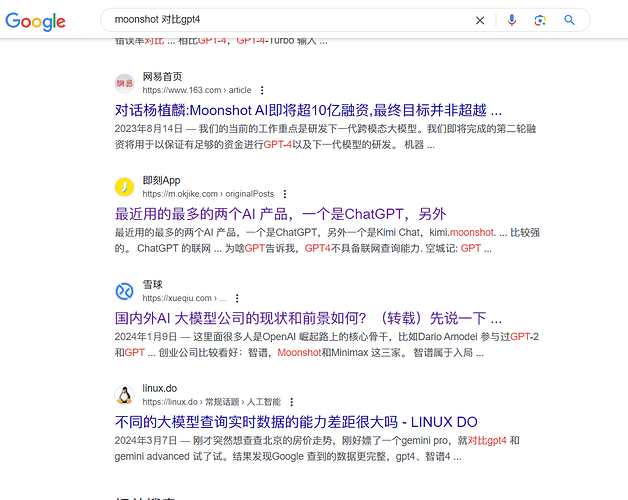Click the blue magnifier search icon
The image size is (628, 500).
[x=569, y=20]
